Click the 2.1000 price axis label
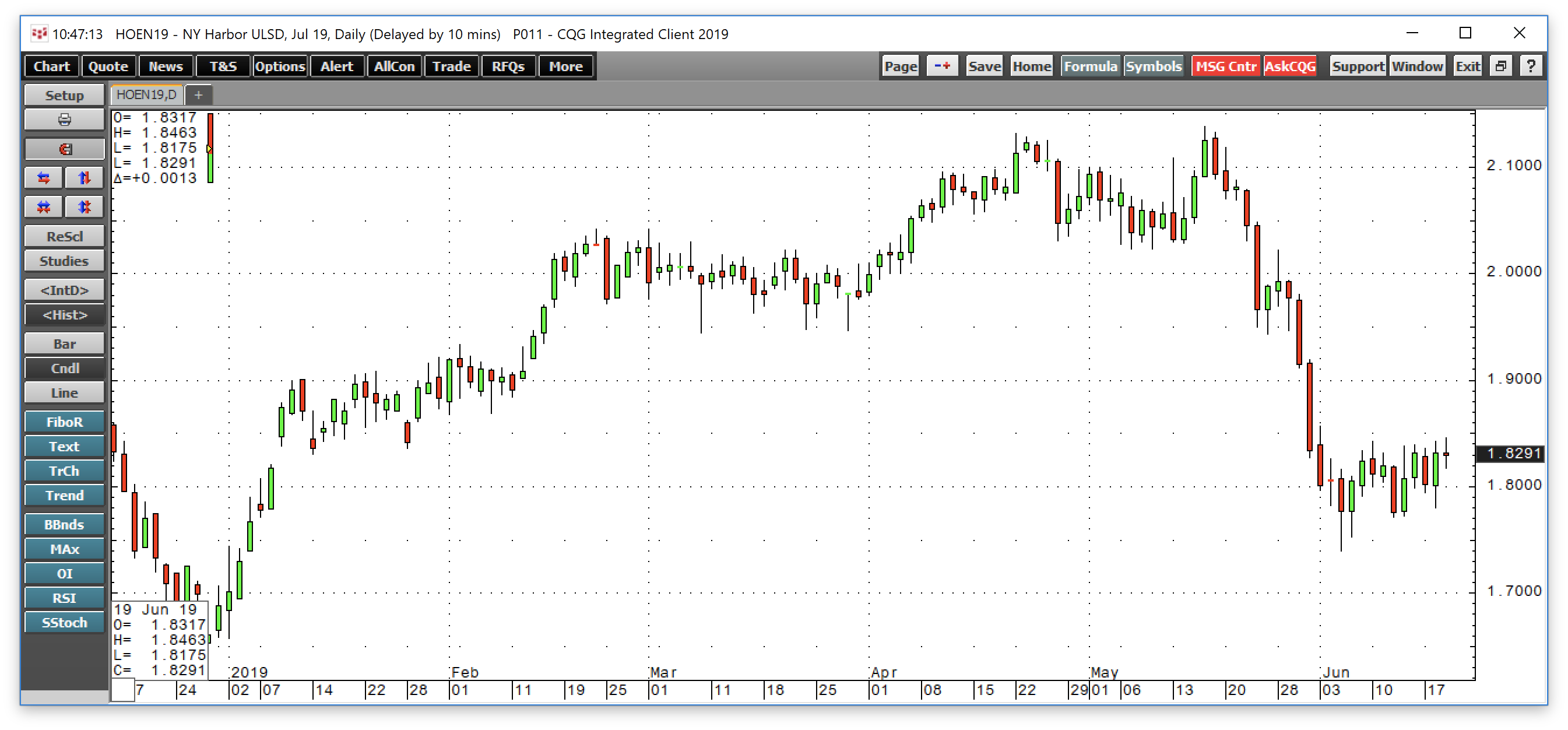 1514,165
